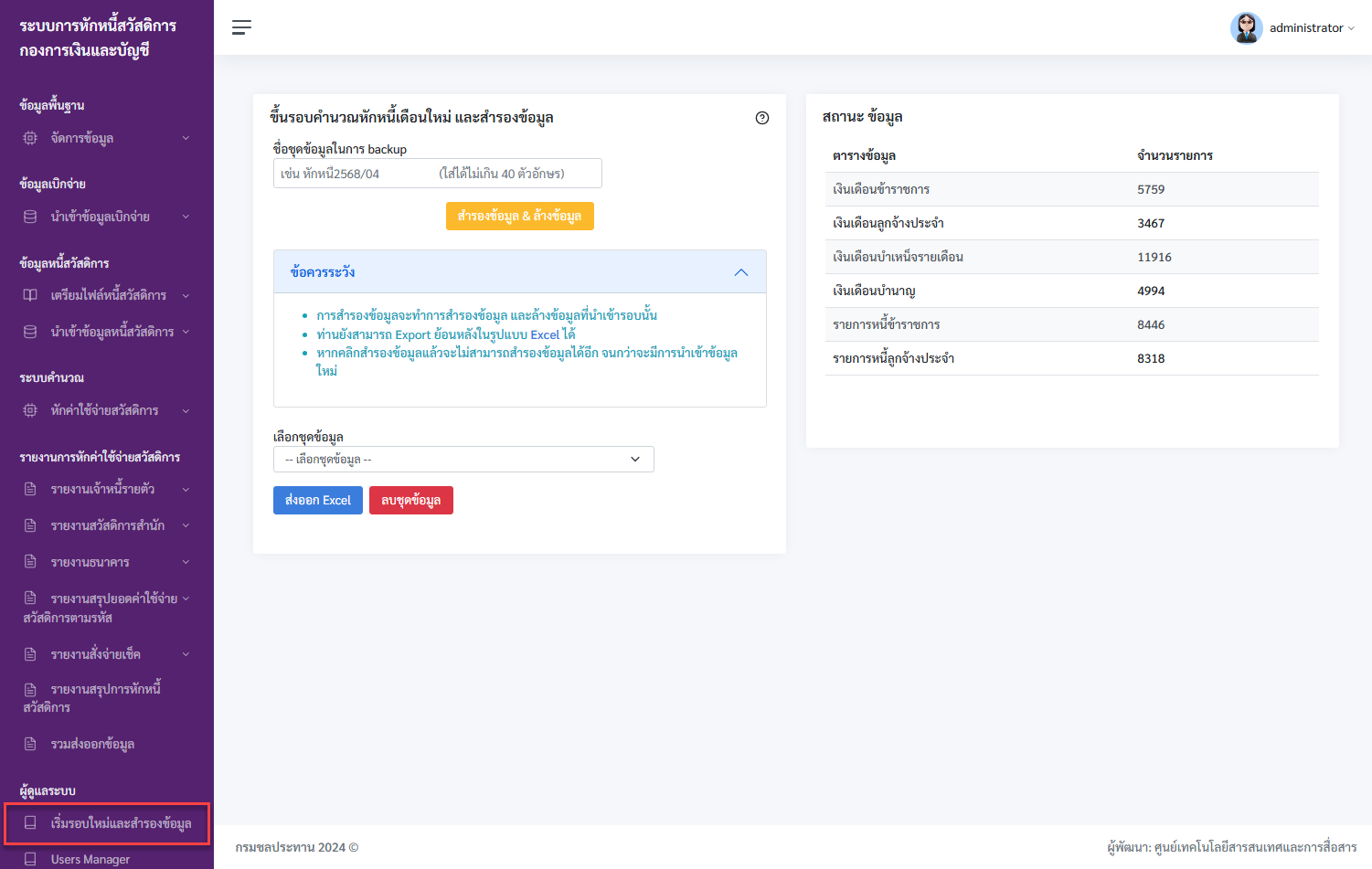Click the icon beside จัดการข้อมูล
Viewport: 1372px width, 869px height.
coord(30,138)
